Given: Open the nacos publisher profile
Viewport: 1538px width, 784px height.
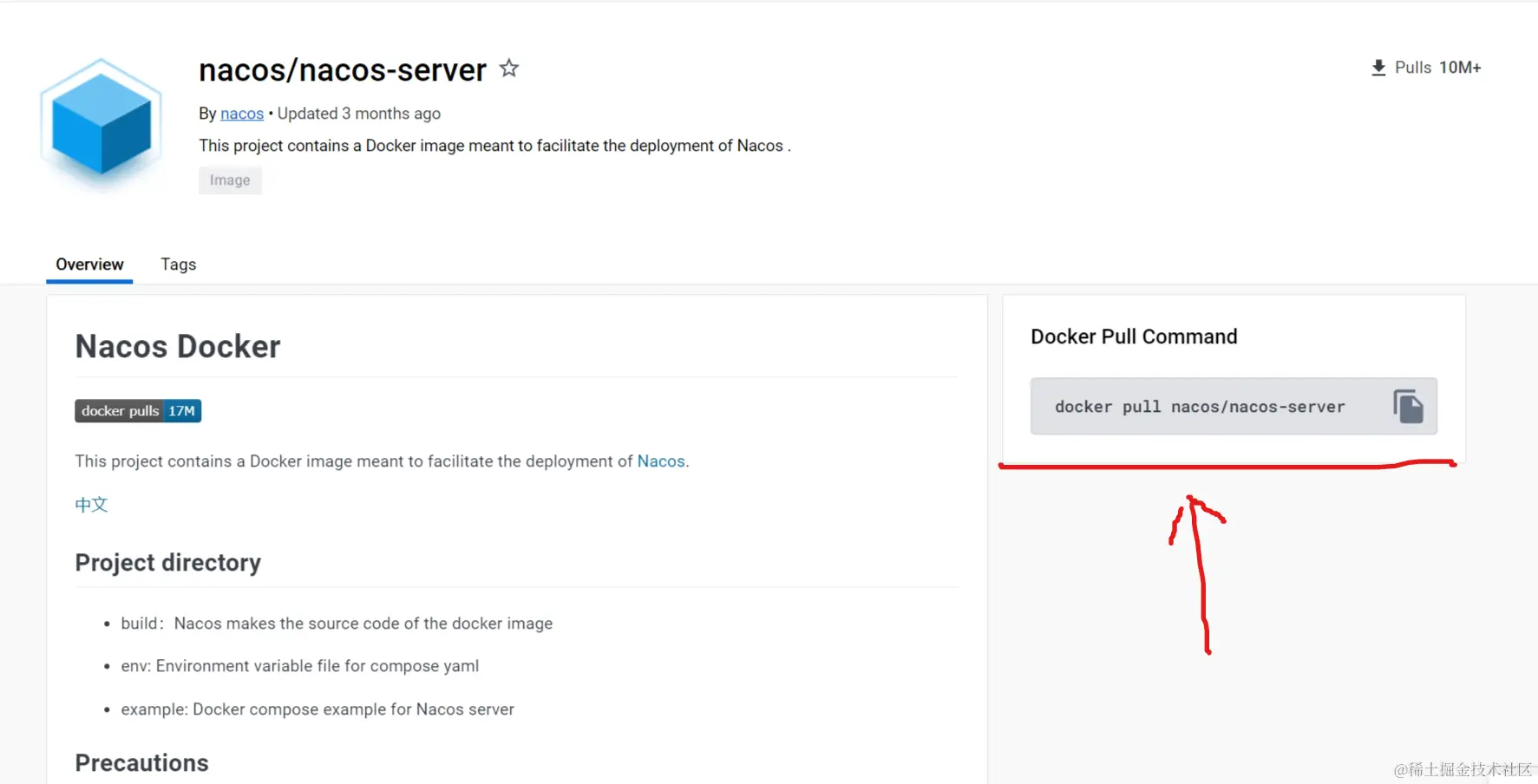Looking at the screenshot, I should click(x=241, y=113).
